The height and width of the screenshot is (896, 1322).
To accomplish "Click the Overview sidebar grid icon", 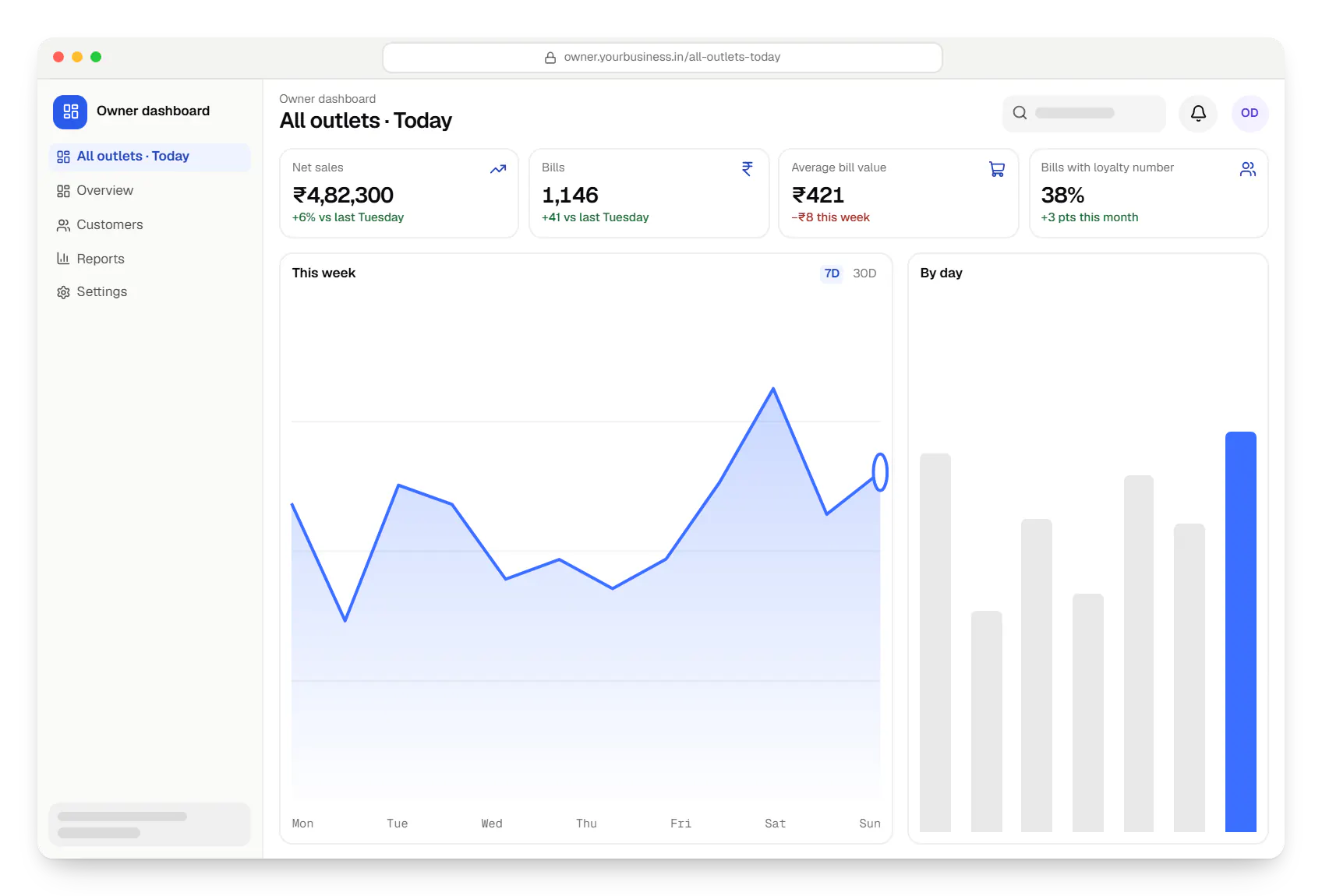I will pyautogui.click(x=63, y=191).
